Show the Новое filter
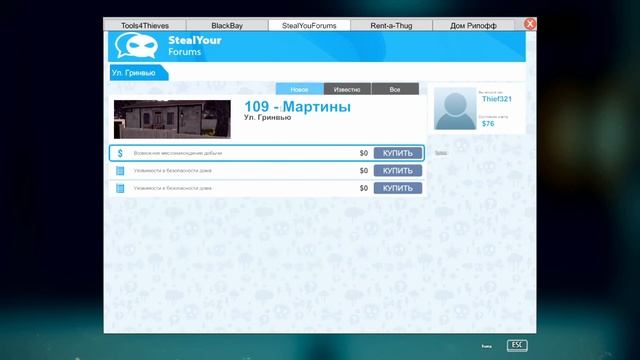This screenshot has width=640, height=360. pyautogui.click(x=300, y=89)
